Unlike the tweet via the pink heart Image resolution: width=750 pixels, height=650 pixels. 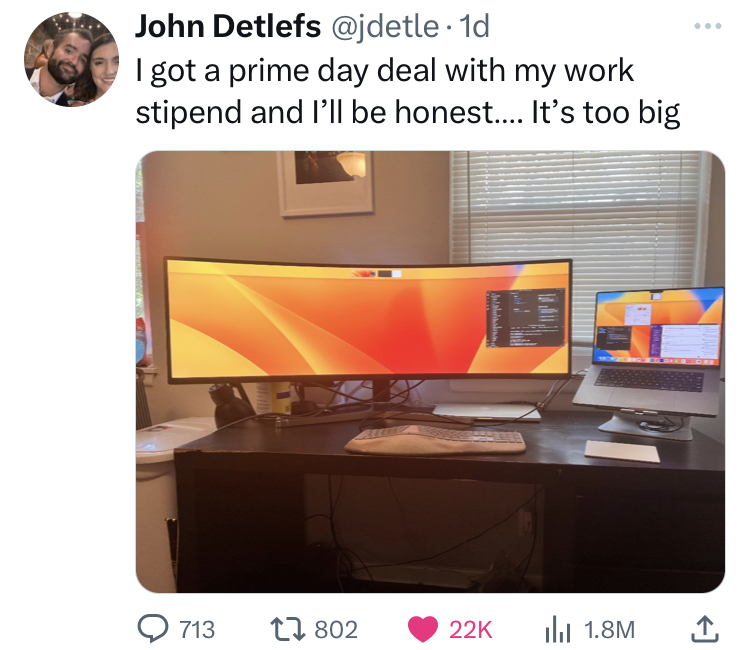tap(423, 629)
